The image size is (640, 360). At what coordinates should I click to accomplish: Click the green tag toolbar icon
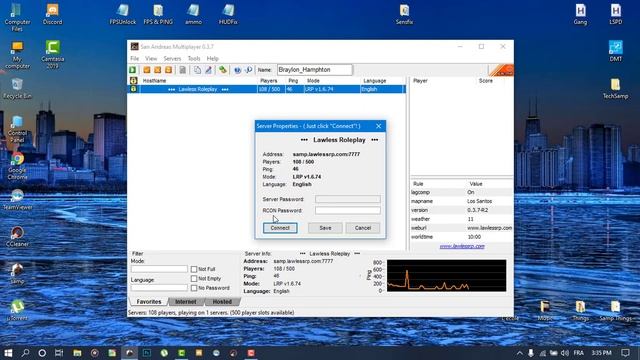[x=222, y=70]
